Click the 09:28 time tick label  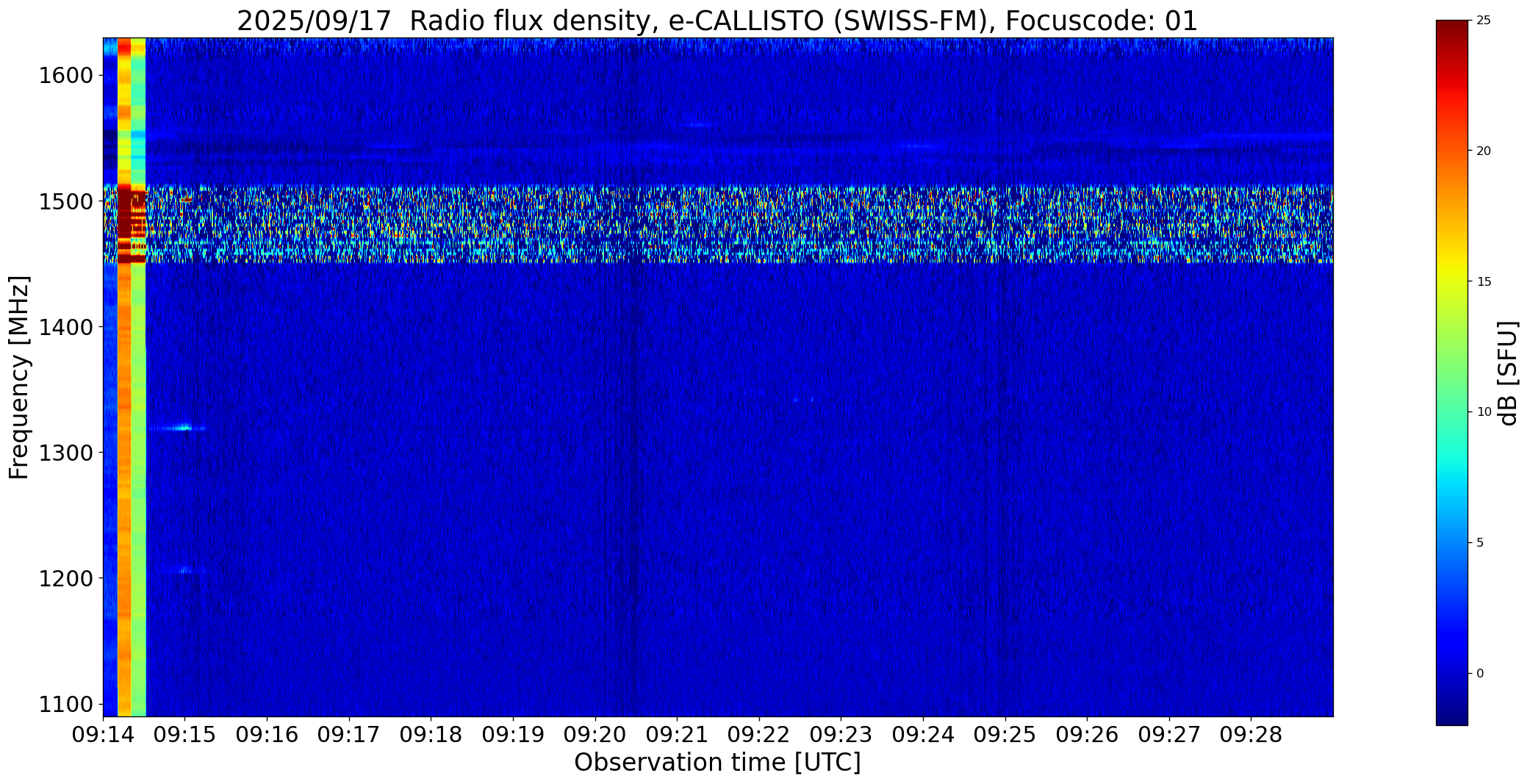pos(1251,735)
